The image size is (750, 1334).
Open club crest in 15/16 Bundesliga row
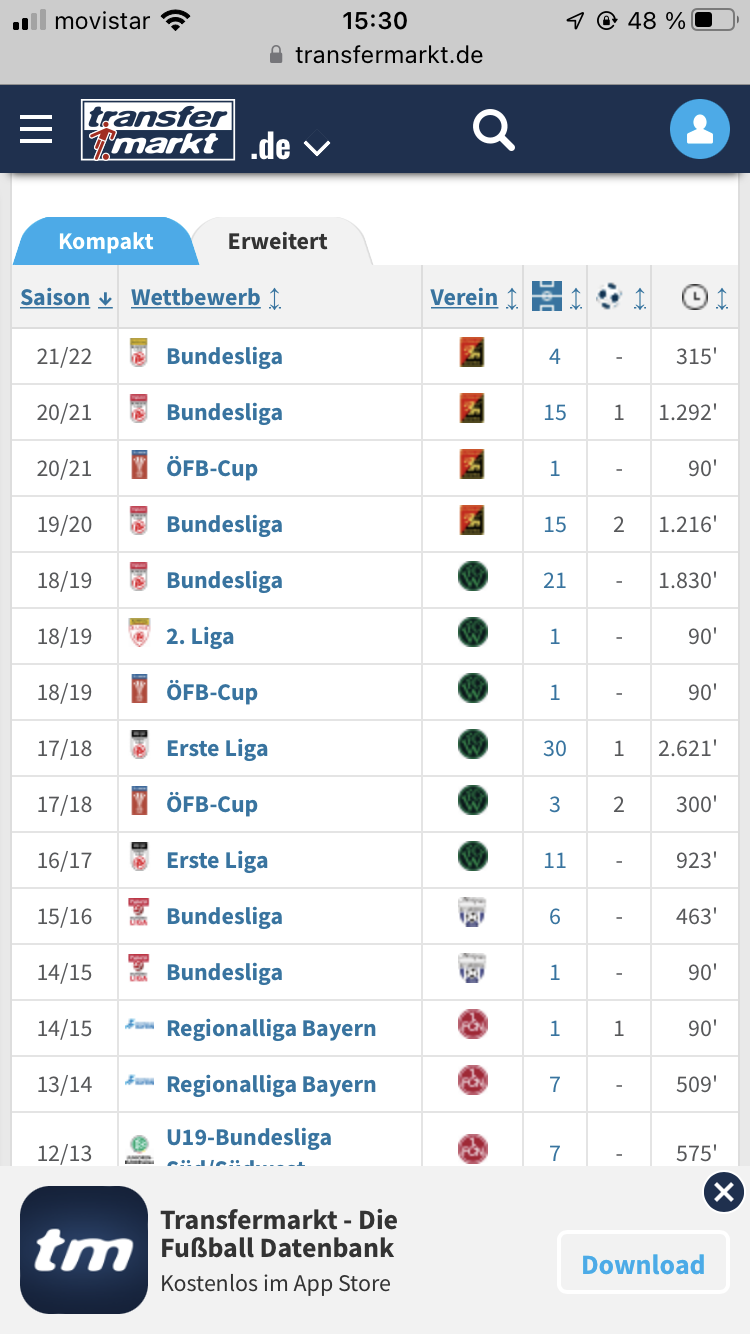point(472,915)
